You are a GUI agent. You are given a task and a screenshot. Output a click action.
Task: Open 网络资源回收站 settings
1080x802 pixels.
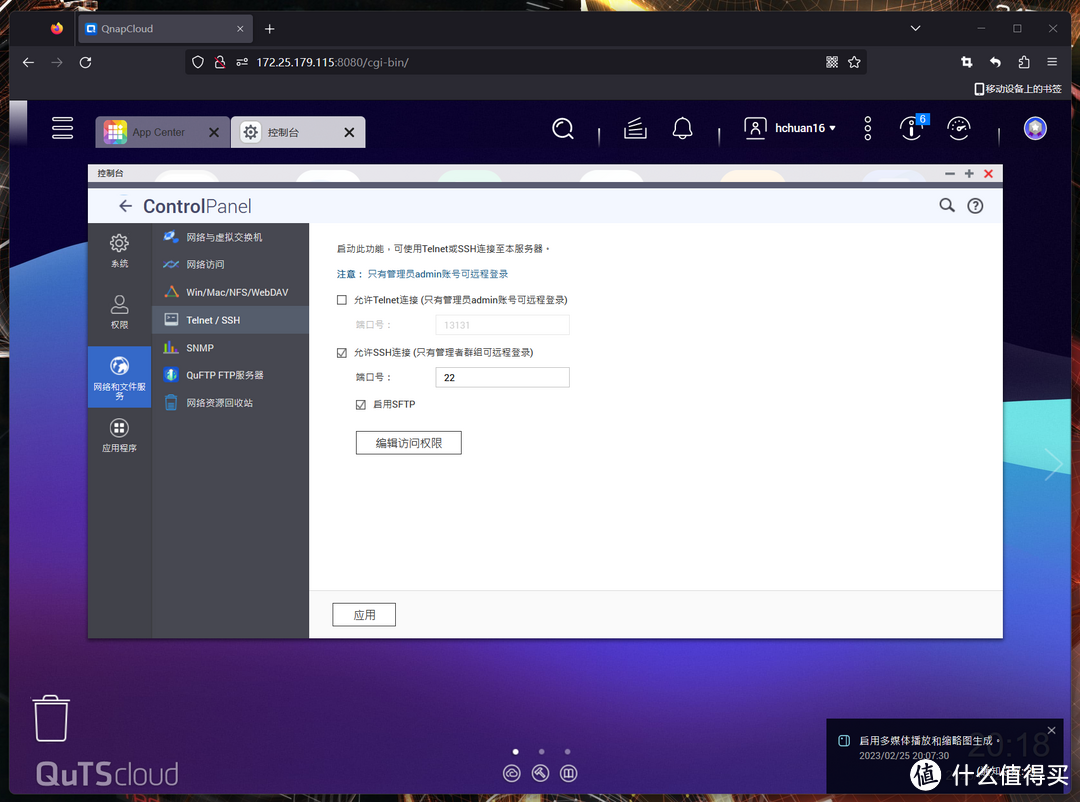pos(230,403)
